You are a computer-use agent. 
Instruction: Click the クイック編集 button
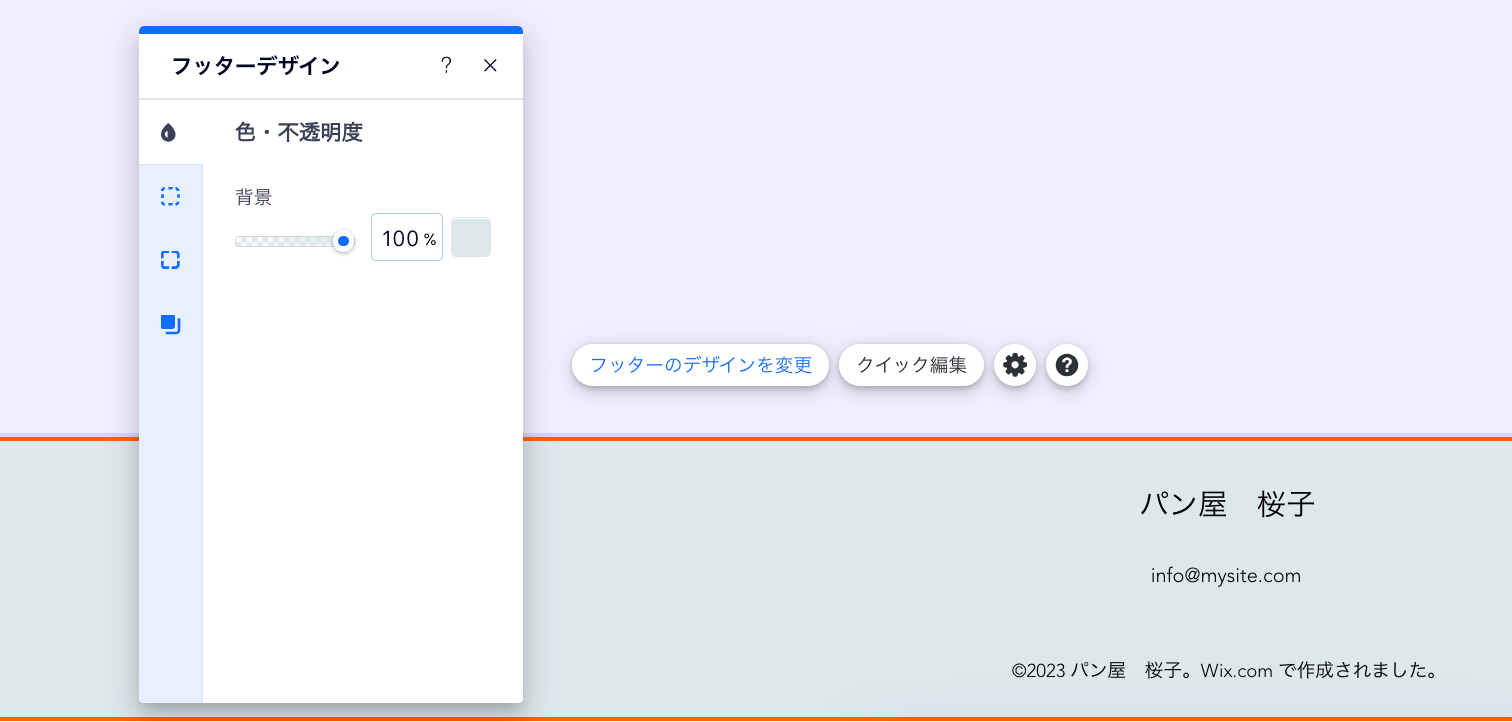click(x=911, y=365)
